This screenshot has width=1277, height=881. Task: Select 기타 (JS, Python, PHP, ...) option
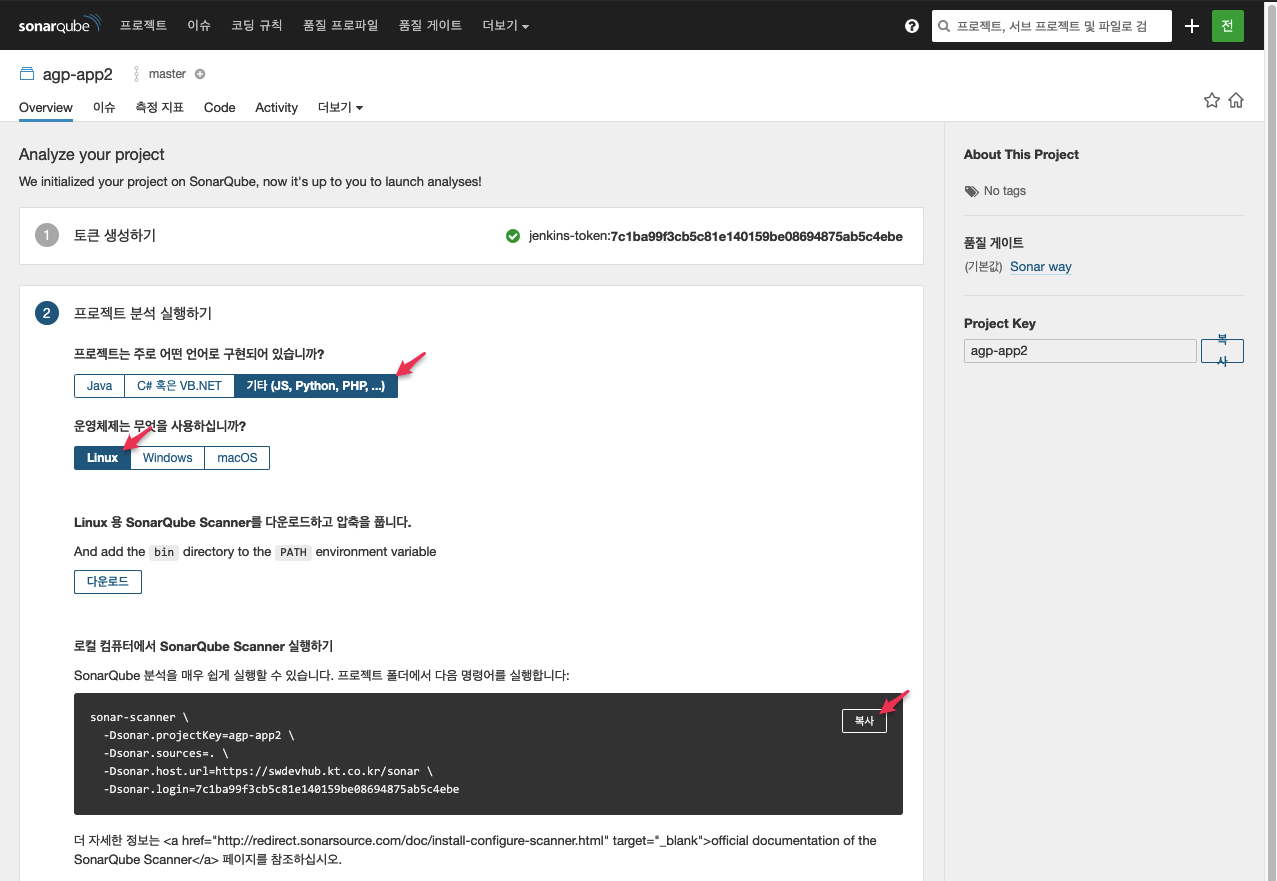(316, 386)
